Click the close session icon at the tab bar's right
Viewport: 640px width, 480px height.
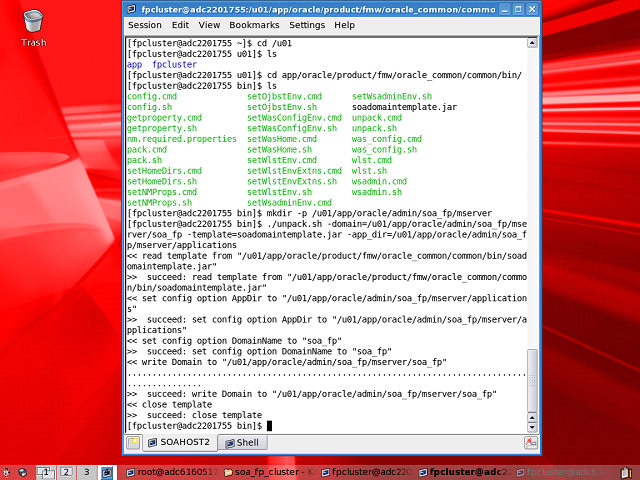(x=531, y=443)
